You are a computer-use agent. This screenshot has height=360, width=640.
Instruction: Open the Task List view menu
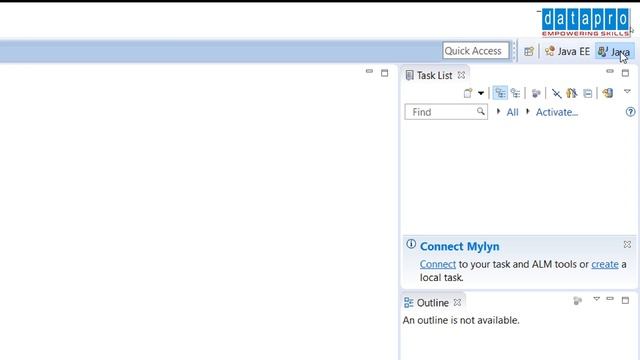pyautogui.click(x=627, y=92)
